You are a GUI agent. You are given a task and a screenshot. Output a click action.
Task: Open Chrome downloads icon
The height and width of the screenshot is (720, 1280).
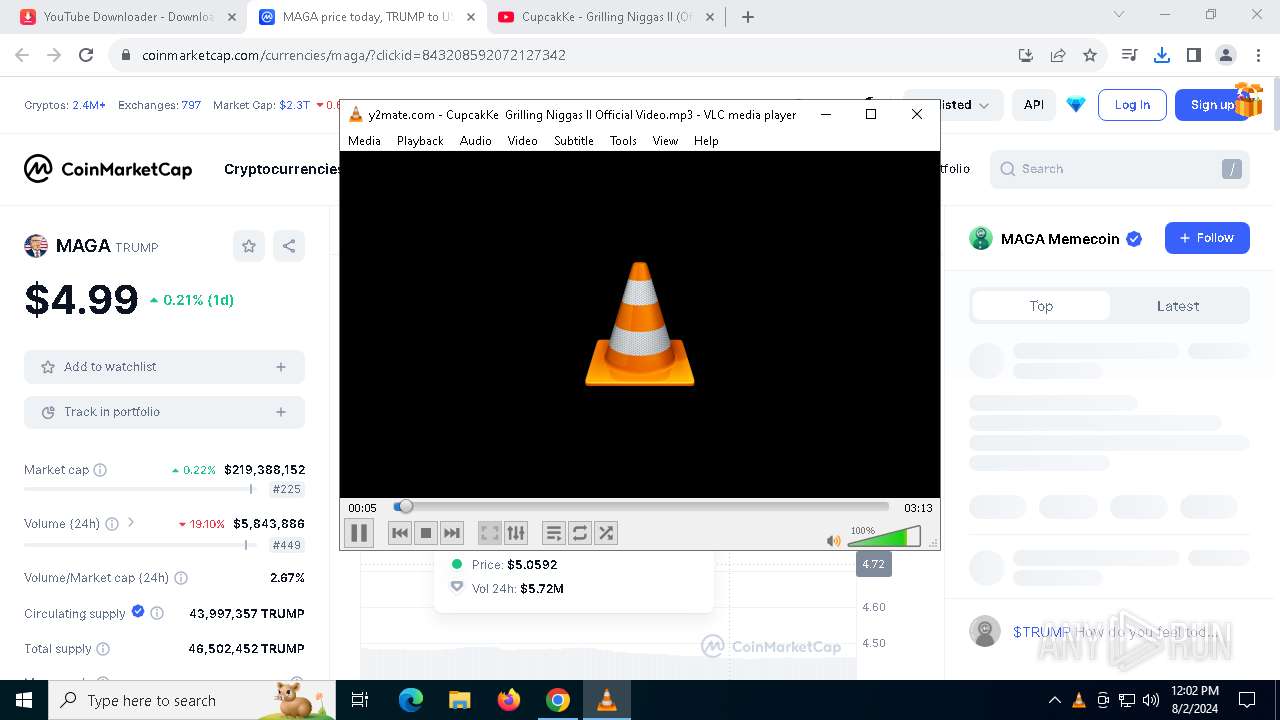click(x=1162, y=55)
